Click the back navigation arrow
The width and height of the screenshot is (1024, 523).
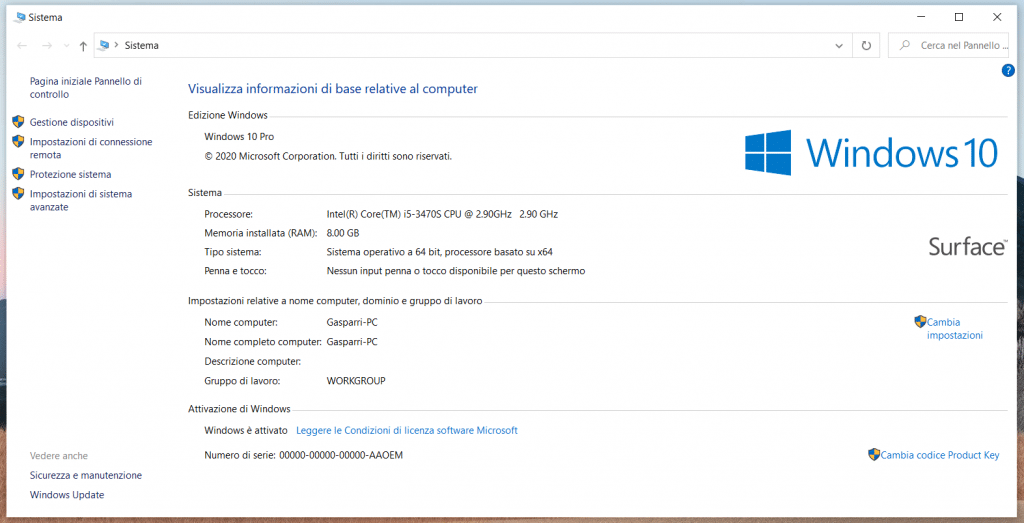(23, 46)
